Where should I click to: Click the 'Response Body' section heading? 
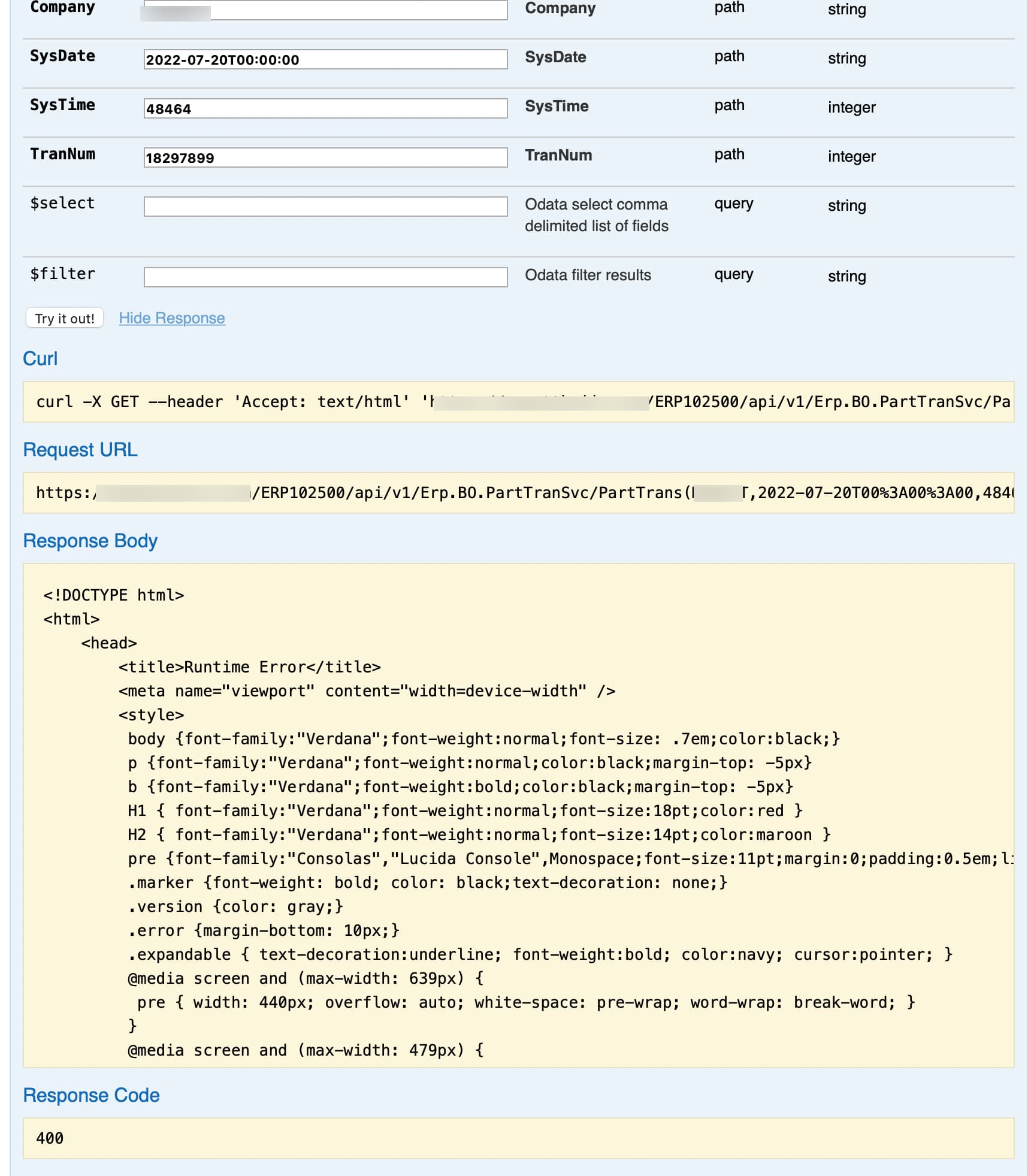coord(90,541)
